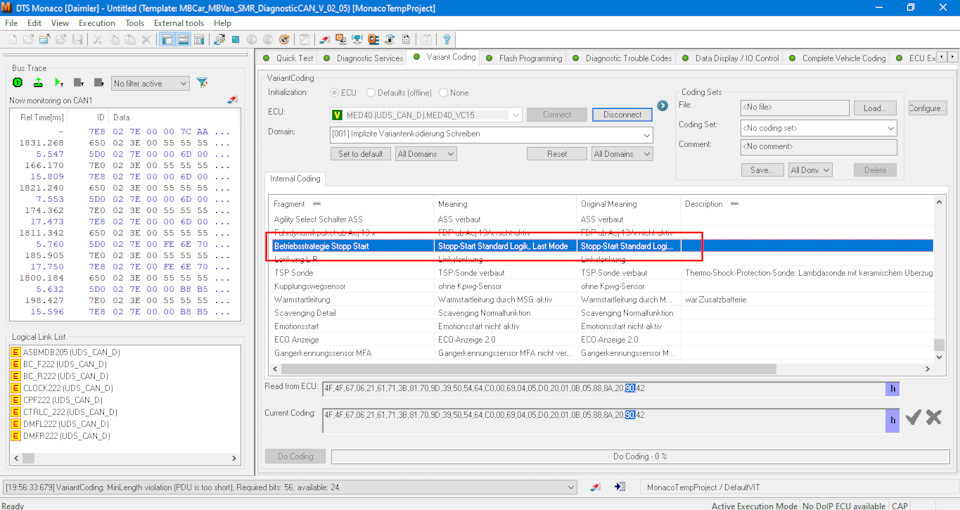Image resolution: width=960 pixels, height=510 pixels.
Task: Click the Save toolbar icon
Action: point(77,40)
